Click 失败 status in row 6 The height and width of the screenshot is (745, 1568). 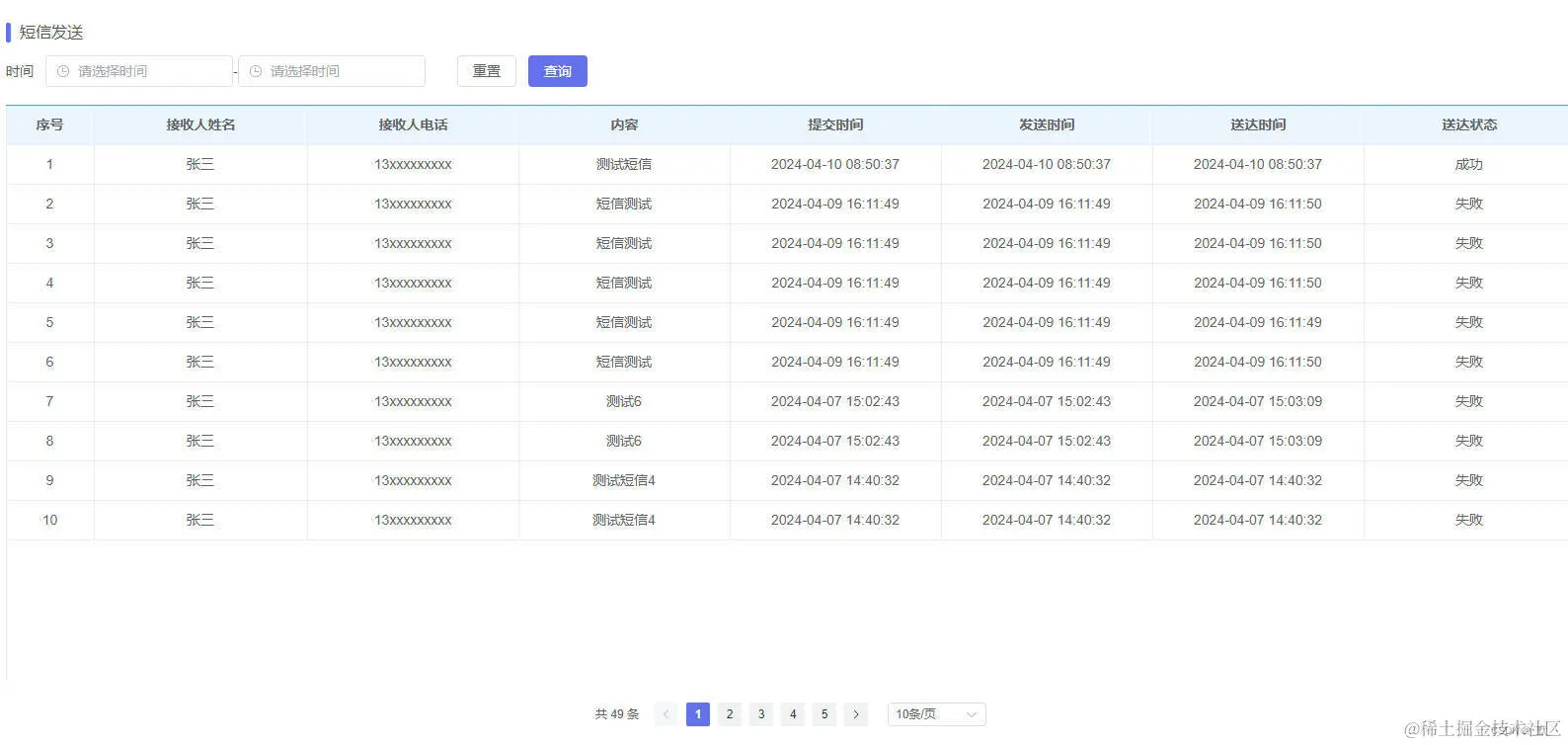click(x=1469, y=362)
